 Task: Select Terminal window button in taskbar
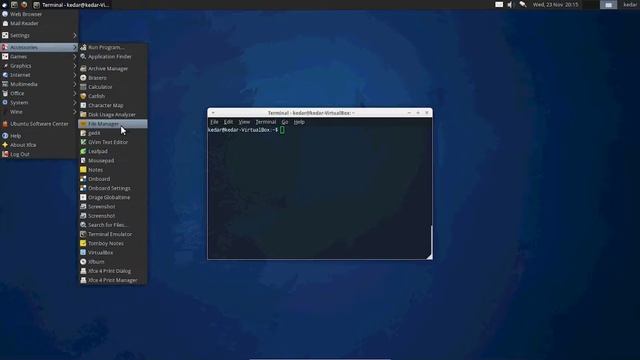[x=72, y=5]
